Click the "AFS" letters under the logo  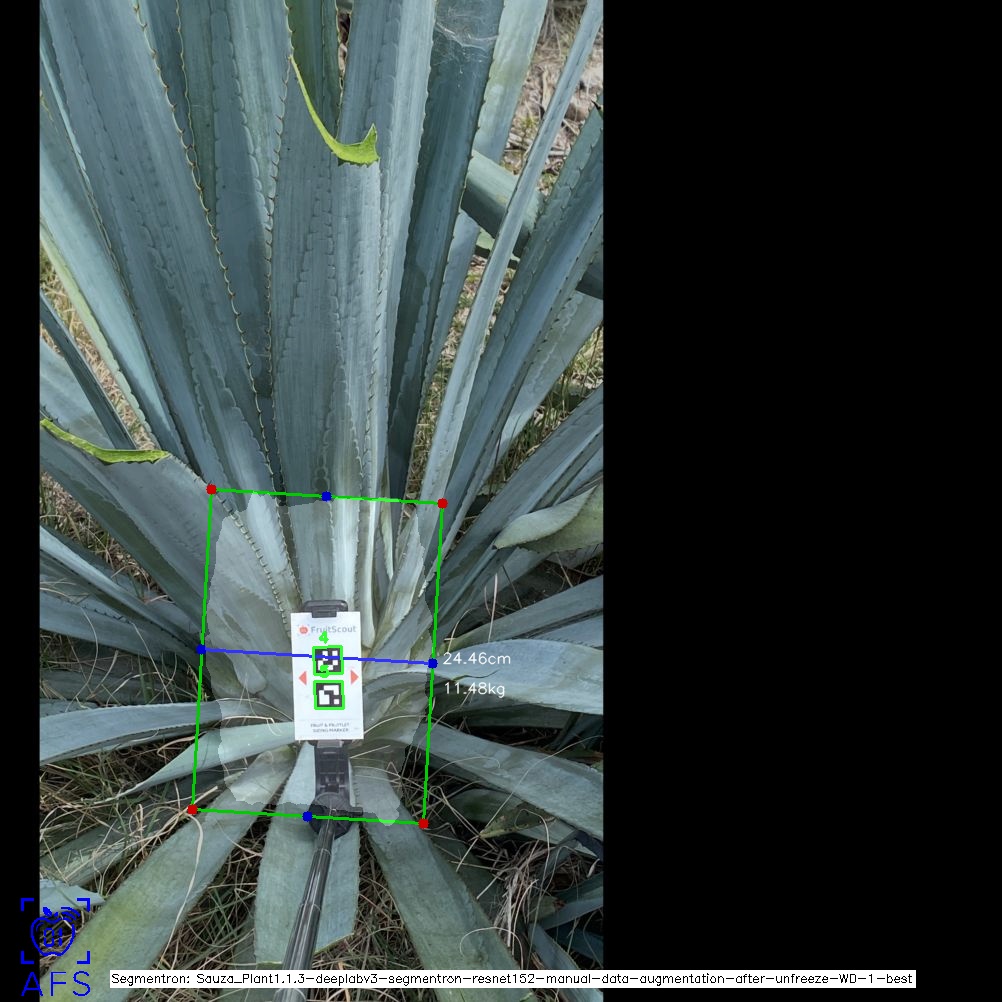tap(56, 983)
